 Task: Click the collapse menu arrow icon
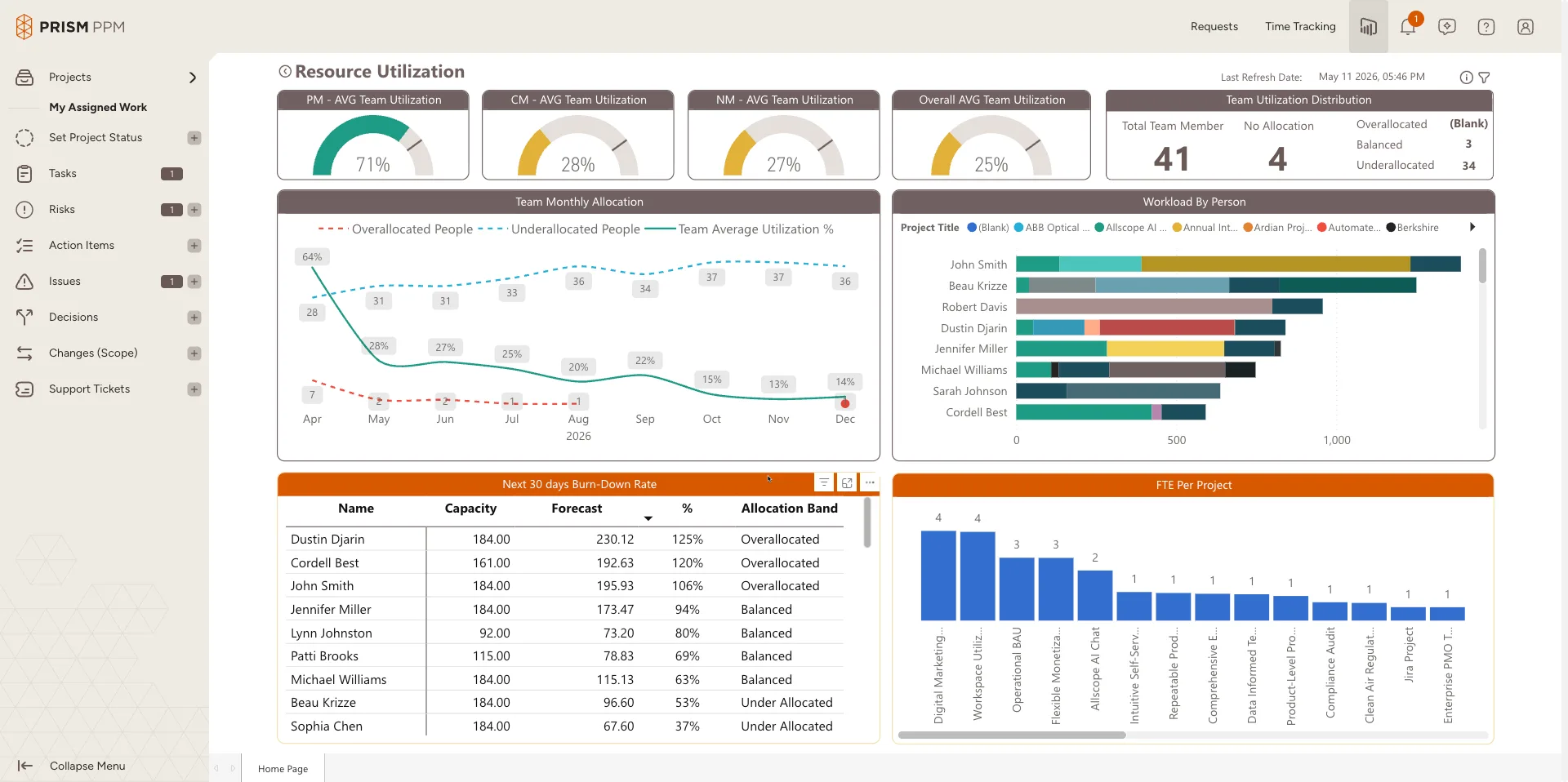click(25, 766)
